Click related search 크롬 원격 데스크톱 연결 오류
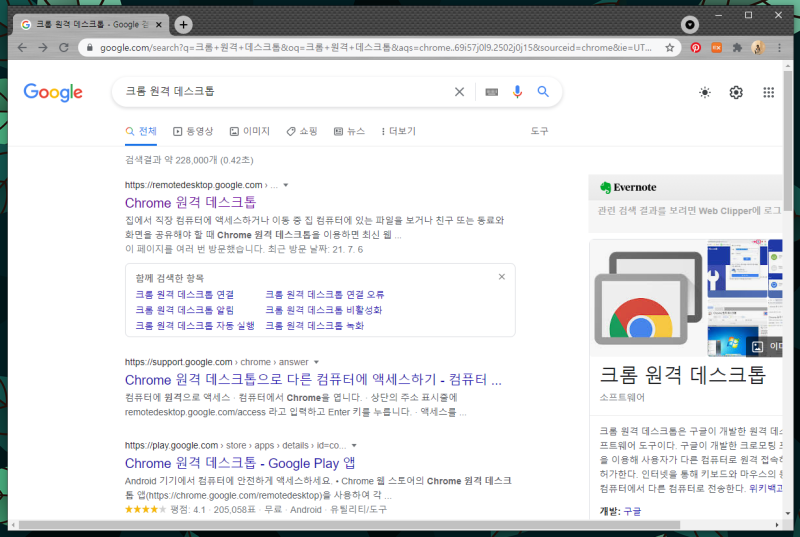Screen dimensions: 800x537 click(x=325, y=295)
